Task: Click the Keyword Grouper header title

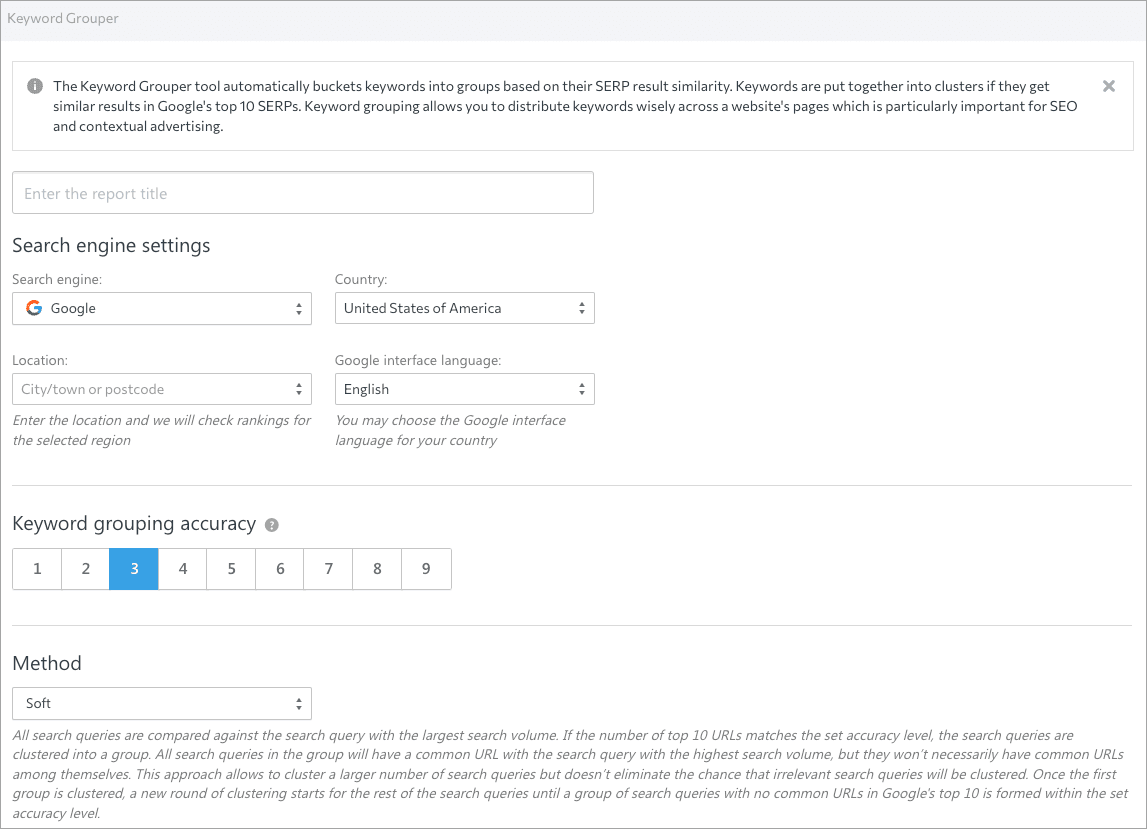Action: point(63,18)
